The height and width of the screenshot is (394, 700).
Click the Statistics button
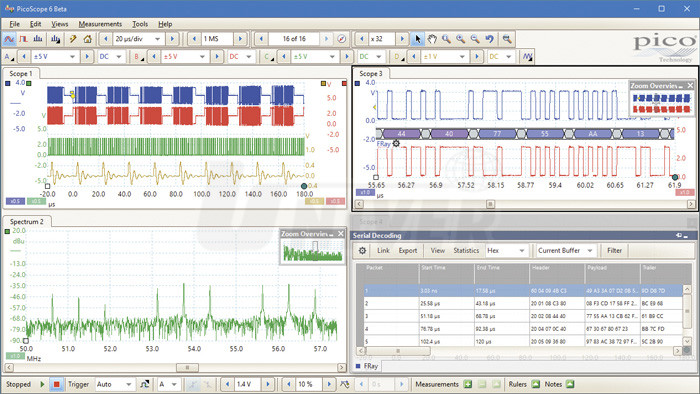[466, 251]
